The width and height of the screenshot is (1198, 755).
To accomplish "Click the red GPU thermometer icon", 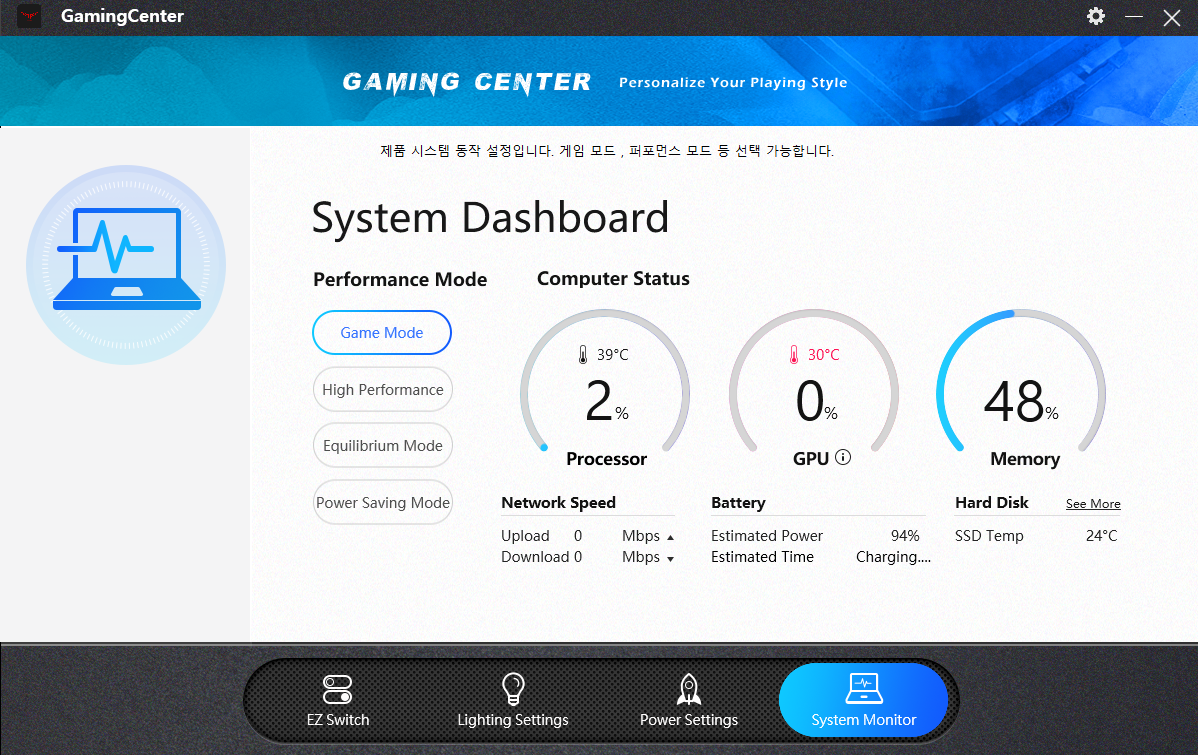I will point(794,355).
